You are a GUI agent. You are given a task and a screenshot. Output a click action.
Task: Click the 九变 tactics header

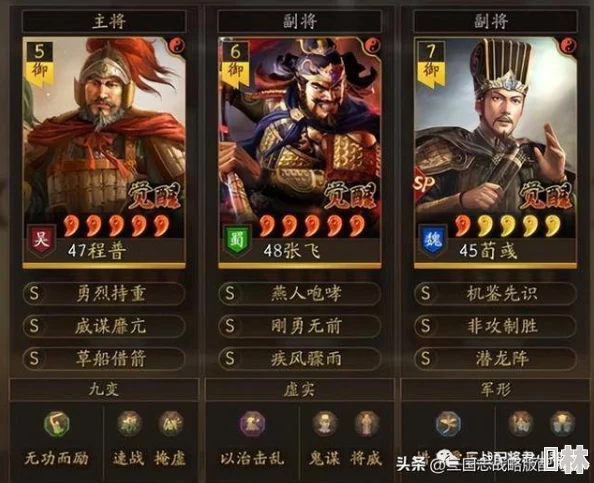[x=104, y=389]
